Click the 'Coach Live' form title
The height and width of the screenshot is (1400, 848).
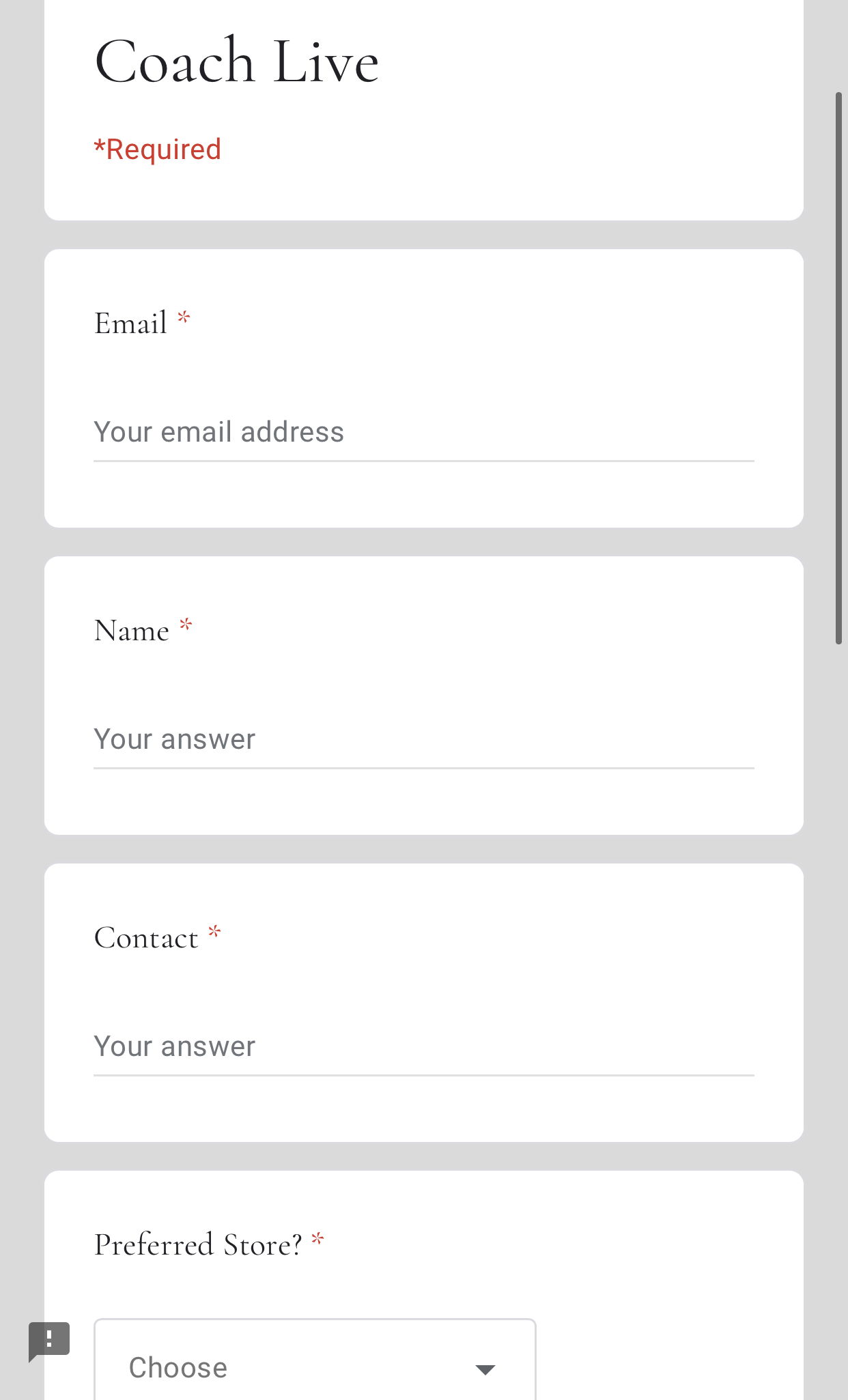(236, 62)
